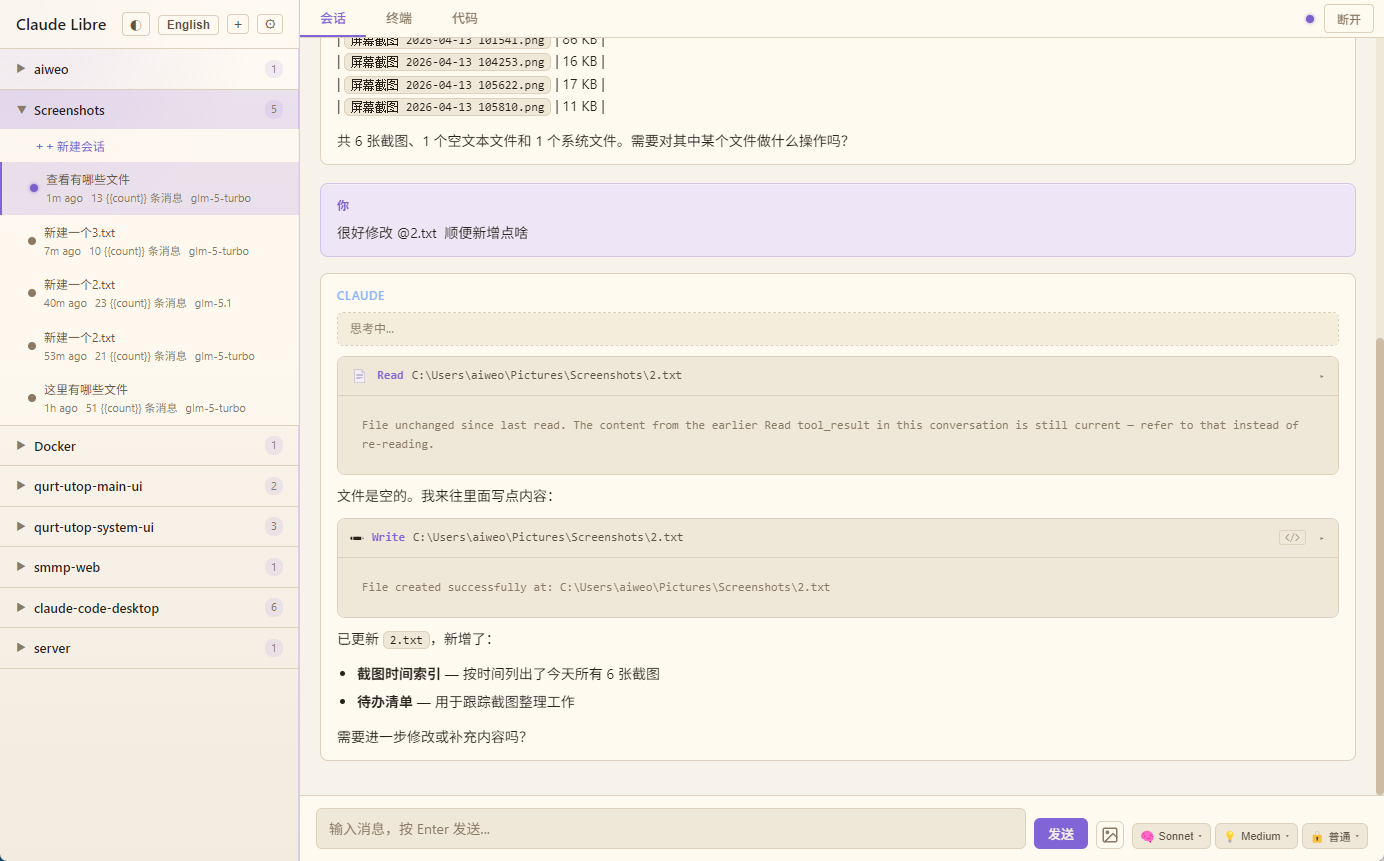Show code view with the </> button
The width and height of the screenshot is (1384, 861).
point(1292,537)
